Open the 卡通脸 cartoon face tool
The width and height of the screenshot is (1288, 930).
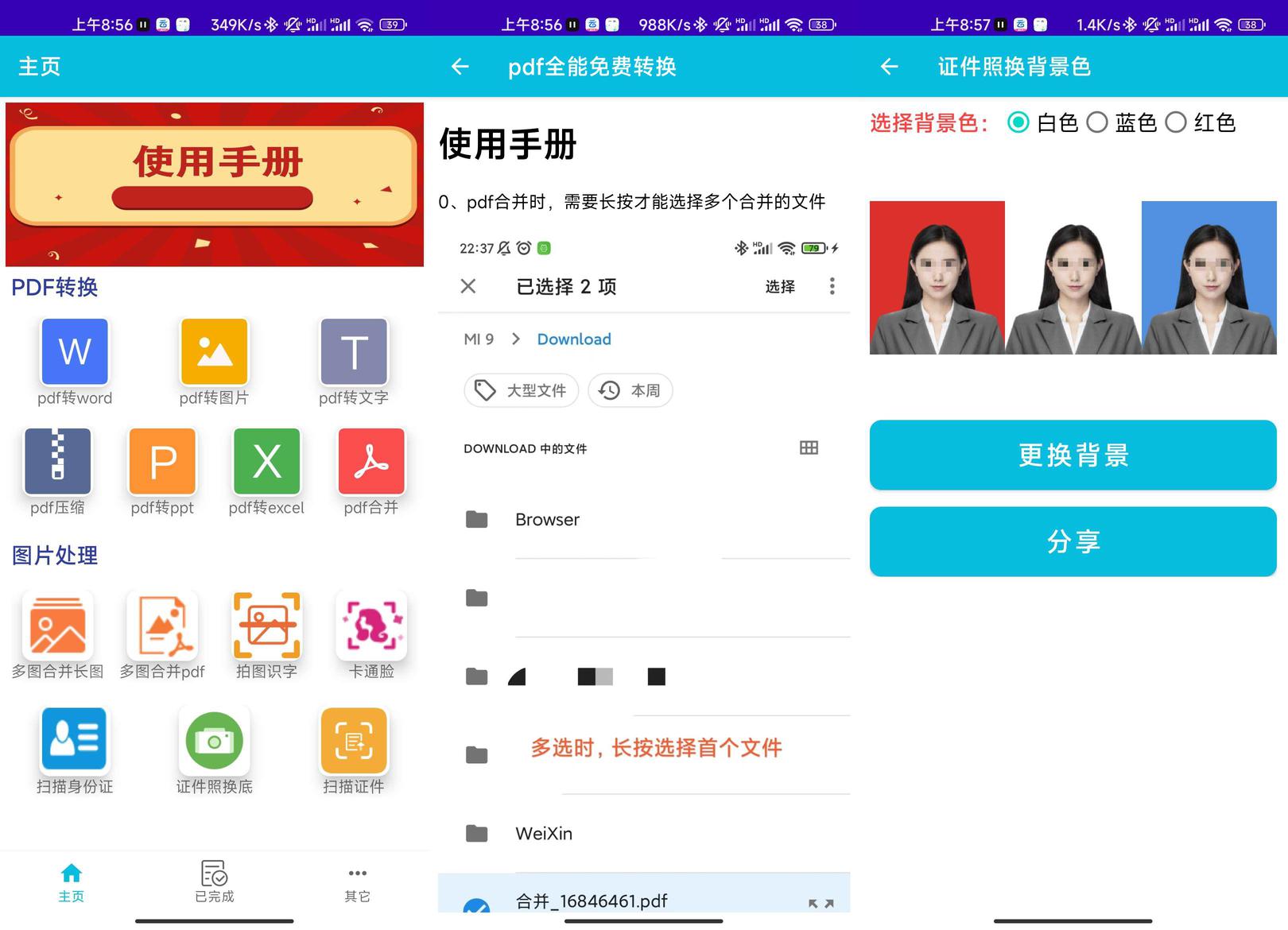pyautogui.click(x=371, y=626)
